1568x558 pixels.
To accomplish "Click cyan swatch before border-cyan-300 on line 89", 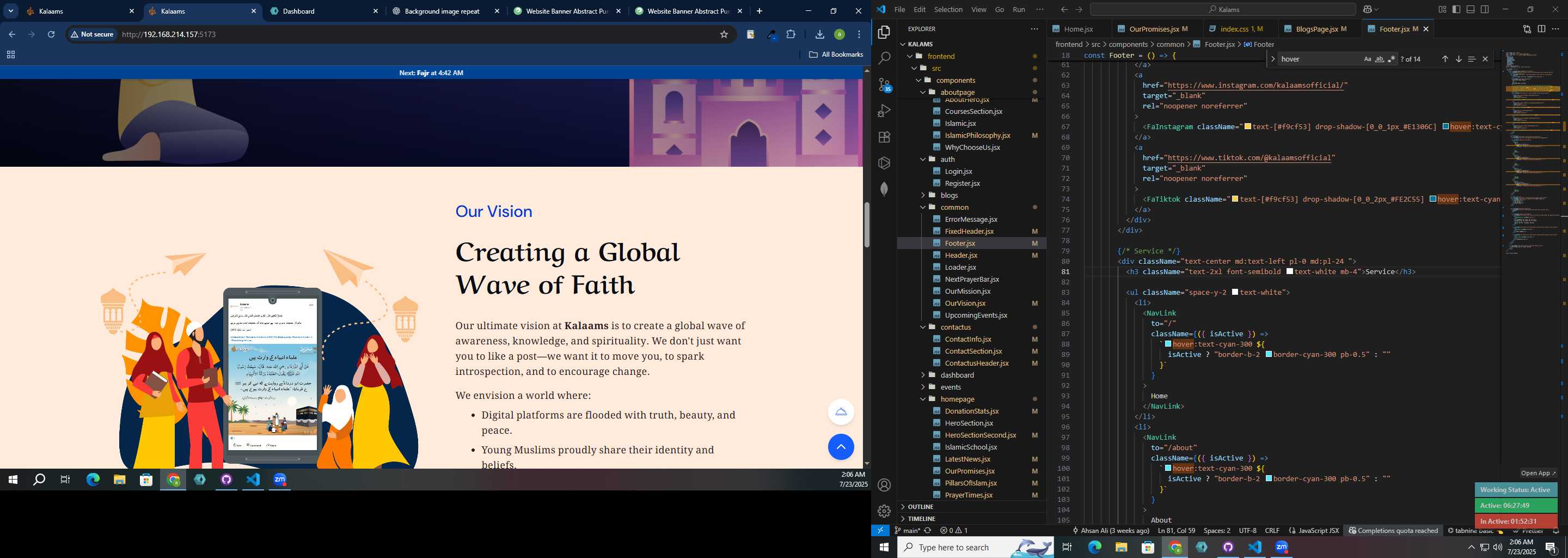I will click(x=1269, y=355).
